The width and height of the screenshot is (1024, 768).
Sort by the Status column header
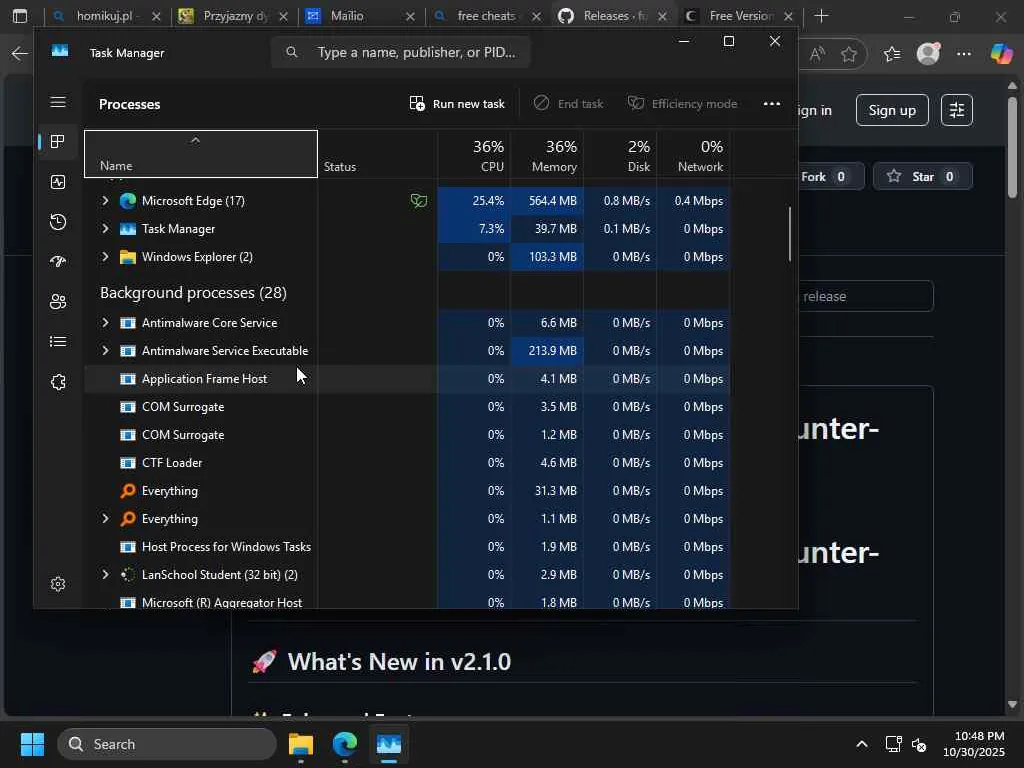[377, 154]
